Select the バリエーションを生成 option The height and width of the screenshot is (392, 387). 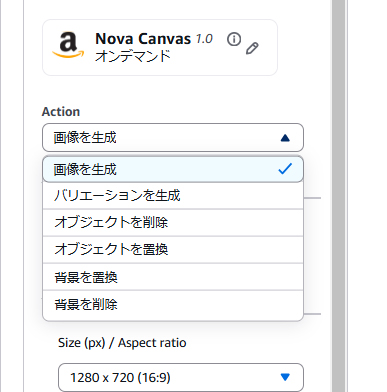click(x=173, y=196)
